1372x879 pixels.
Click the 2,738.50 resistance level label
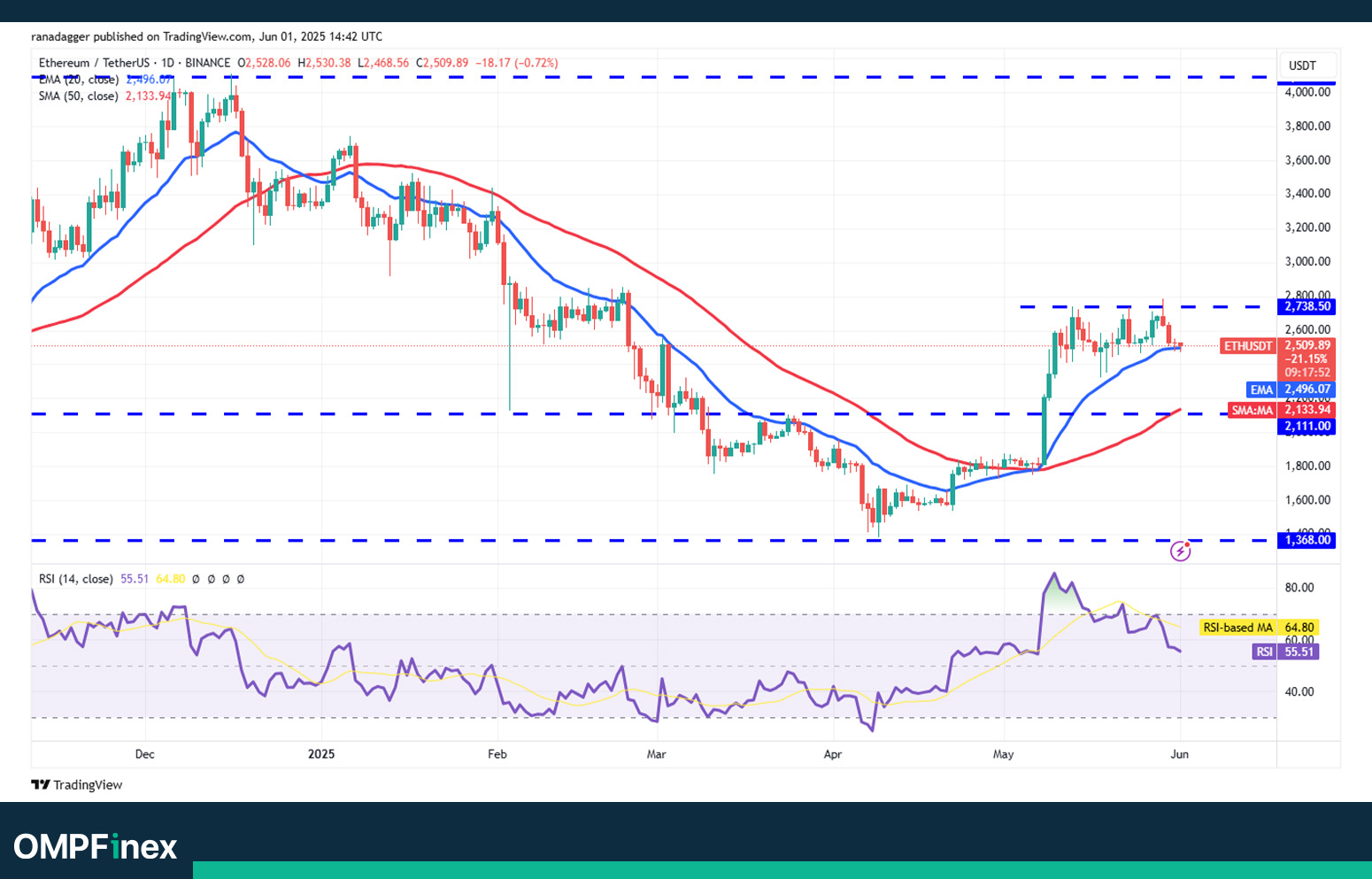coord(1306,306)
